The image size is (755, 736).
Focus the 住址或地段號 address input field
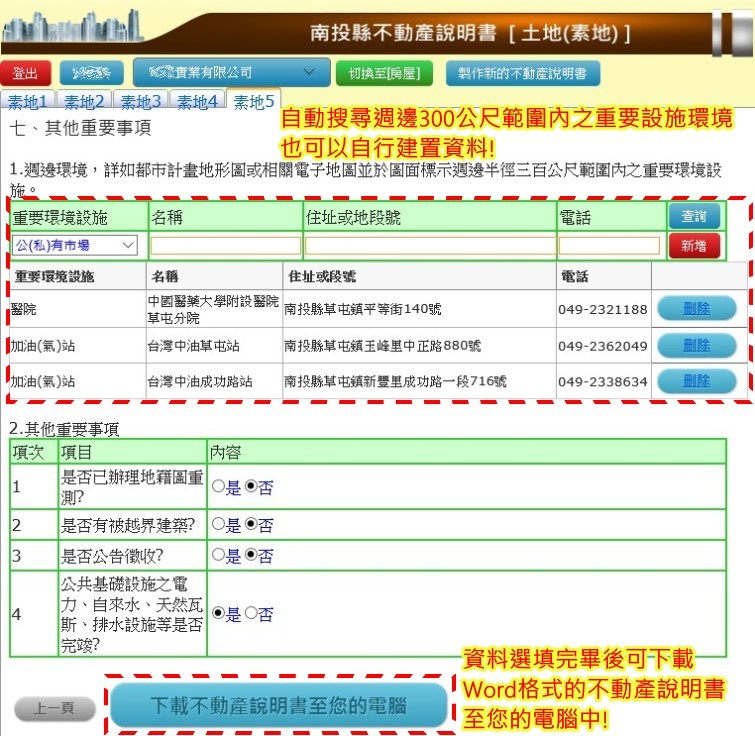coord(429,245)
